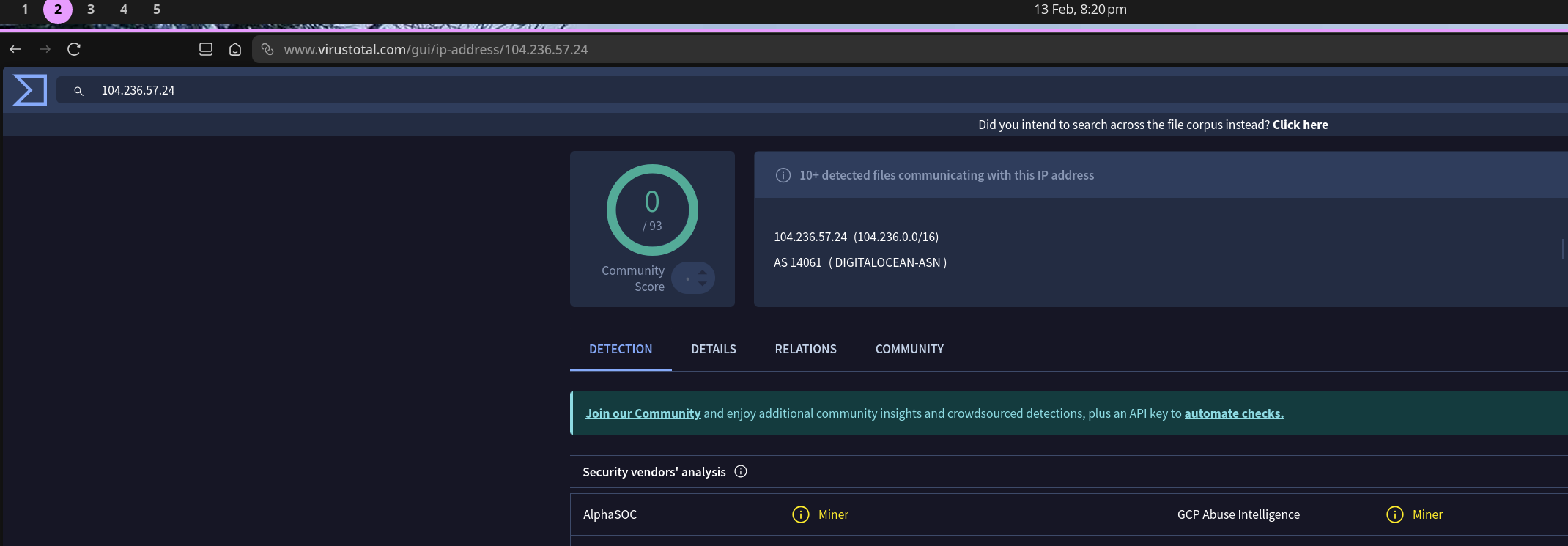Switch to workspace 4
The width and height of the screenshot is (1568, 546).
click(x=124, y=10)
